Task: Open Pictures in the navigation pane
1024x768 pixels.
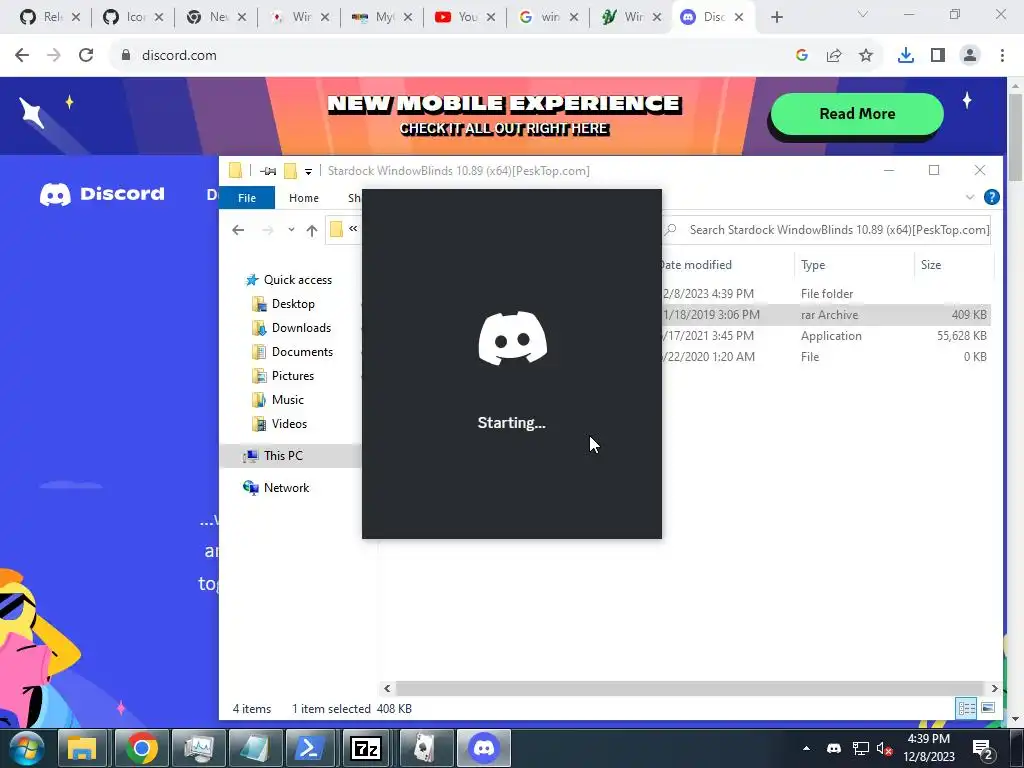Action: click(292, 376)
